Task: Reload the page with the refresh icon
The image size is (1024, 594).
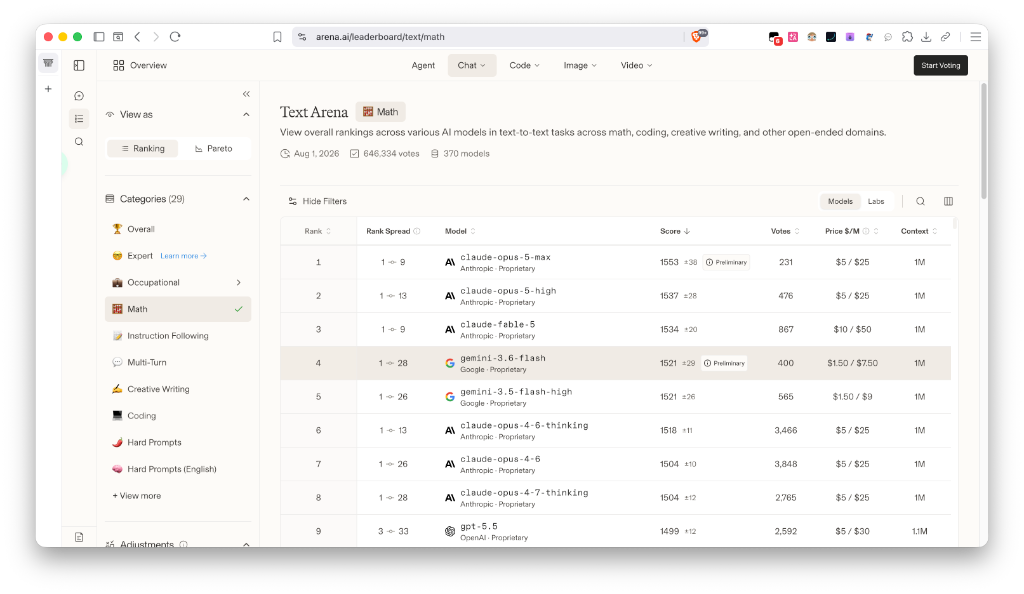Action: pyautogui.click(x=175, y=37)
